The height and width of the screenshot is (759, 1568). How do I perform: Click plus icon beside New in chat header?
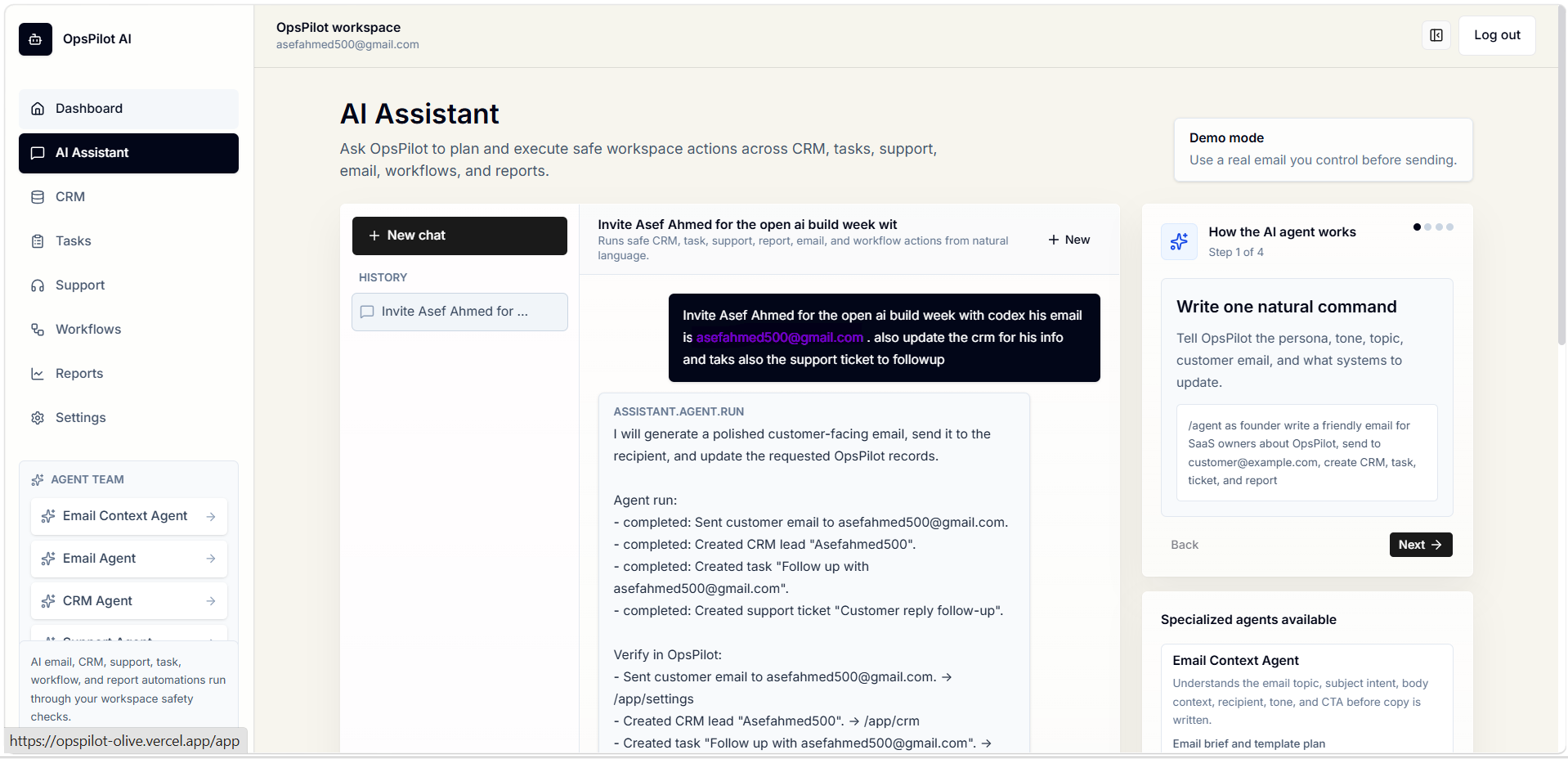tap(1054, 240)
